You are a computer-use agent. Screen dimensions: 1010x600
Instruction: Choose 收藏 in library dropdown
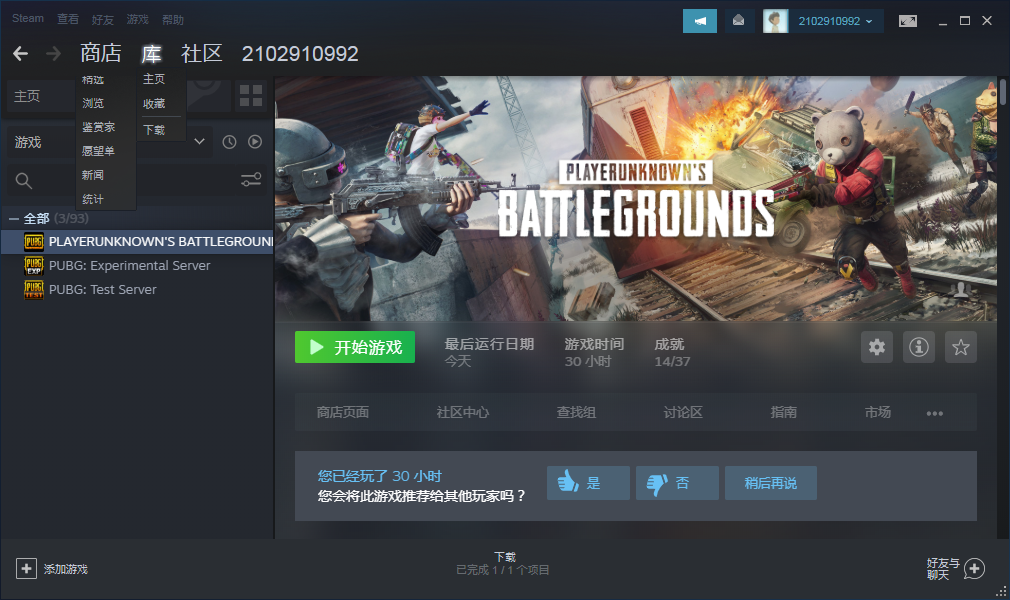(x=154, y=104)
